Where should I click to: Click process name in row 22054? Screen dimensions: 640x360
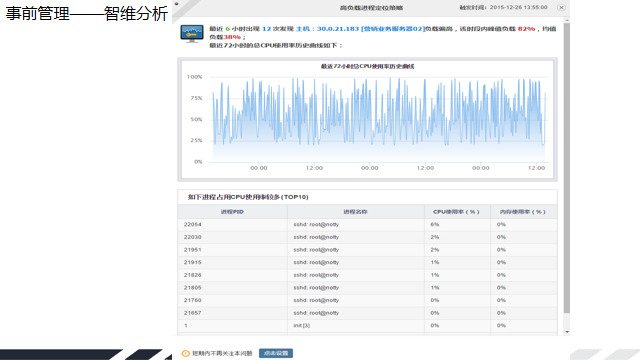pyautogui.click(x=316, y=224)
